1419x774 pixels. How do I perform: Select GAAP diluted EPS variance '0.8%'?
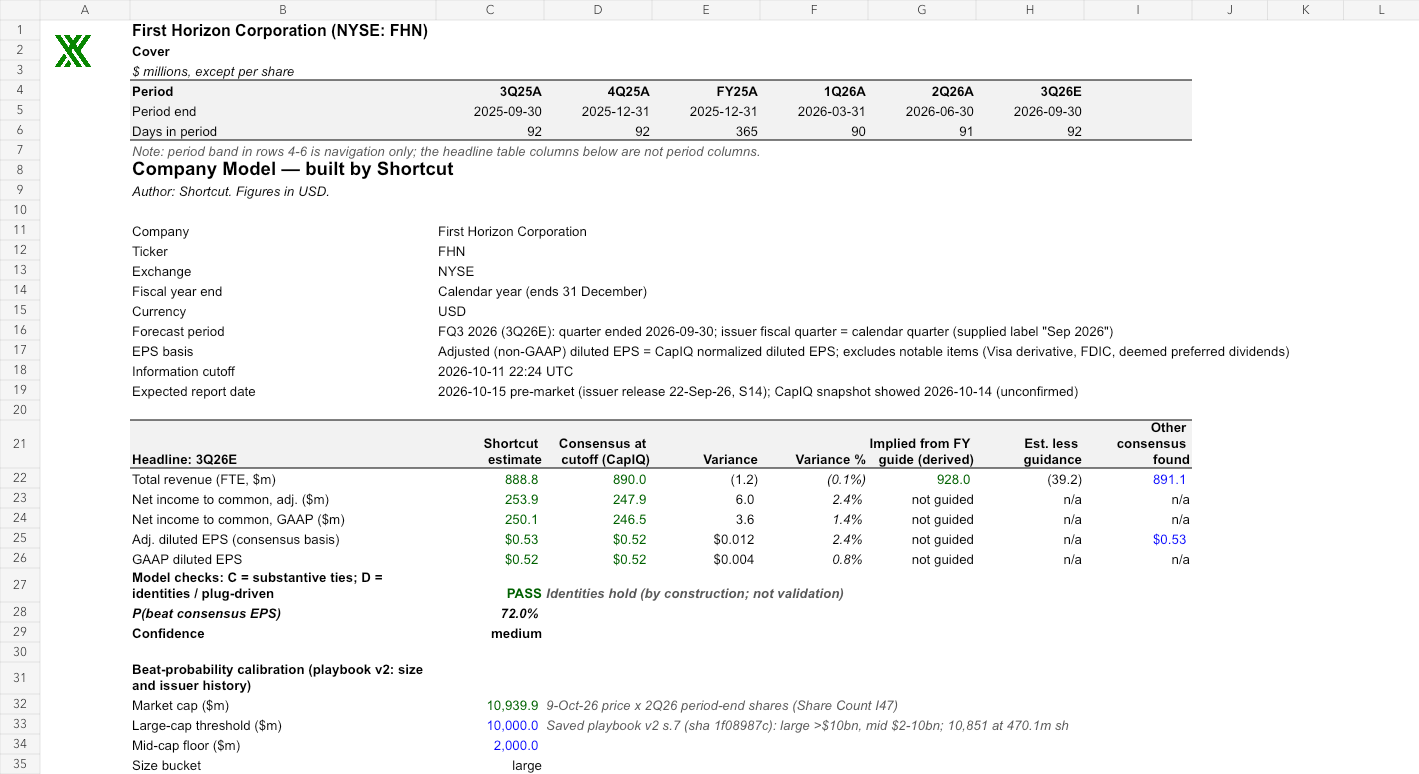pyautogui.click(x=846, y=559)
